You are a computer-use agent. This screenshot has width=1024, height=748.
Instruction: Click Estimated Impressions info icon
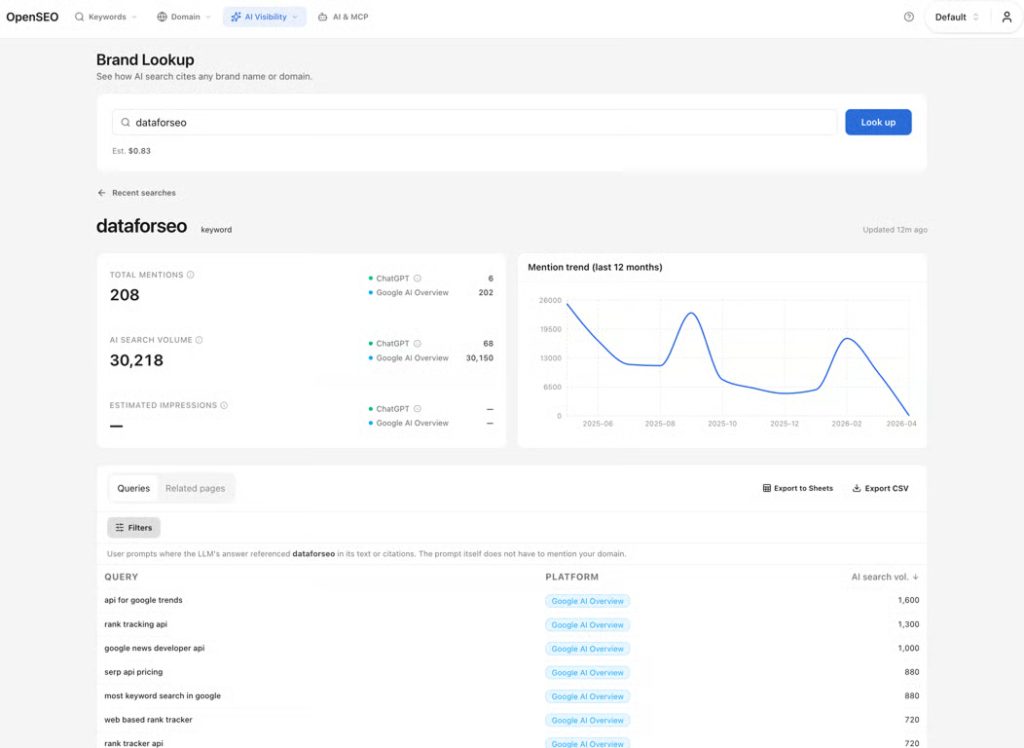click(x=224, y=406)
